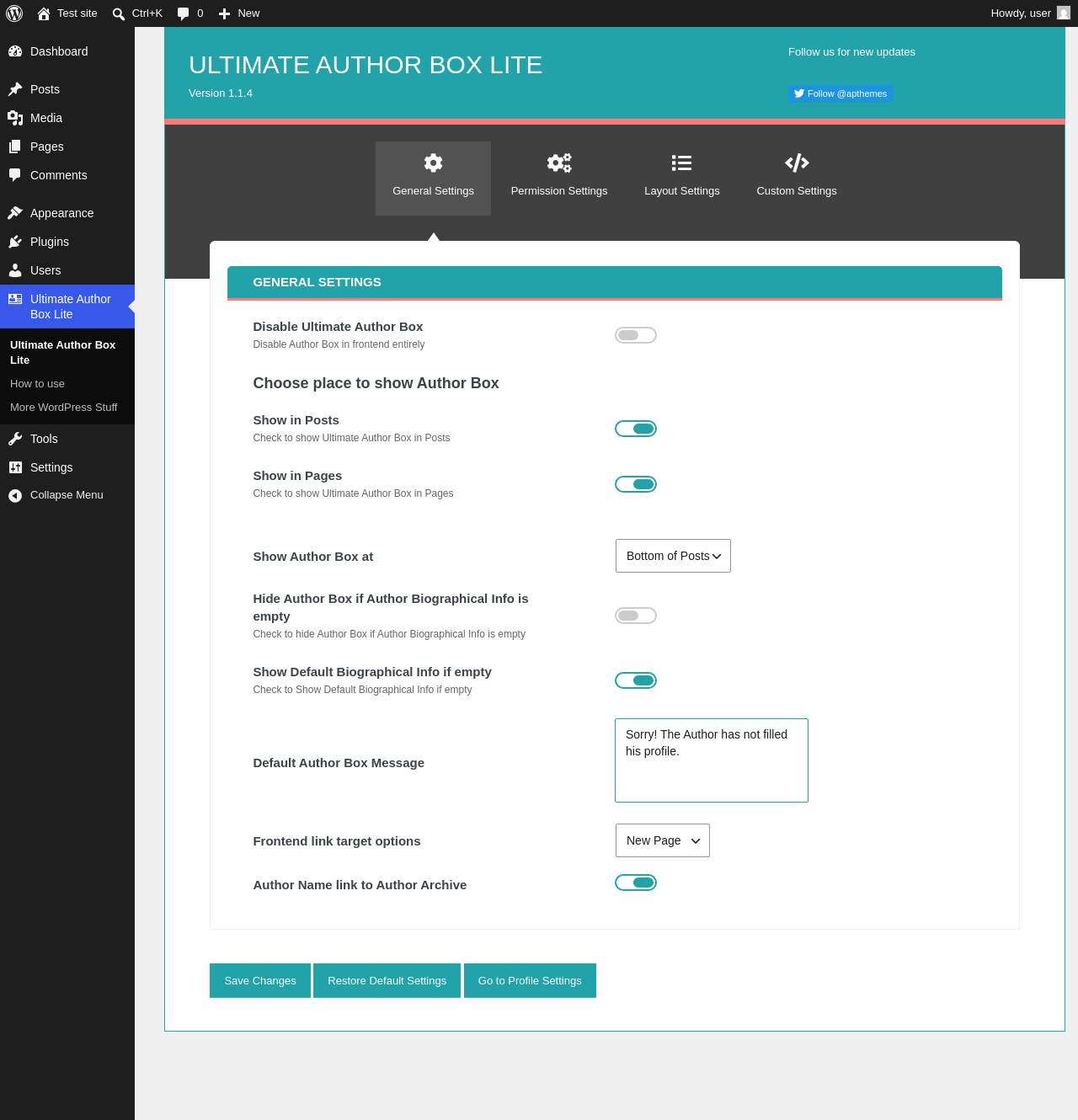The image size is (1078, 1120).
Task: Open the Dashboard menu label
Action: pos(59,51)
